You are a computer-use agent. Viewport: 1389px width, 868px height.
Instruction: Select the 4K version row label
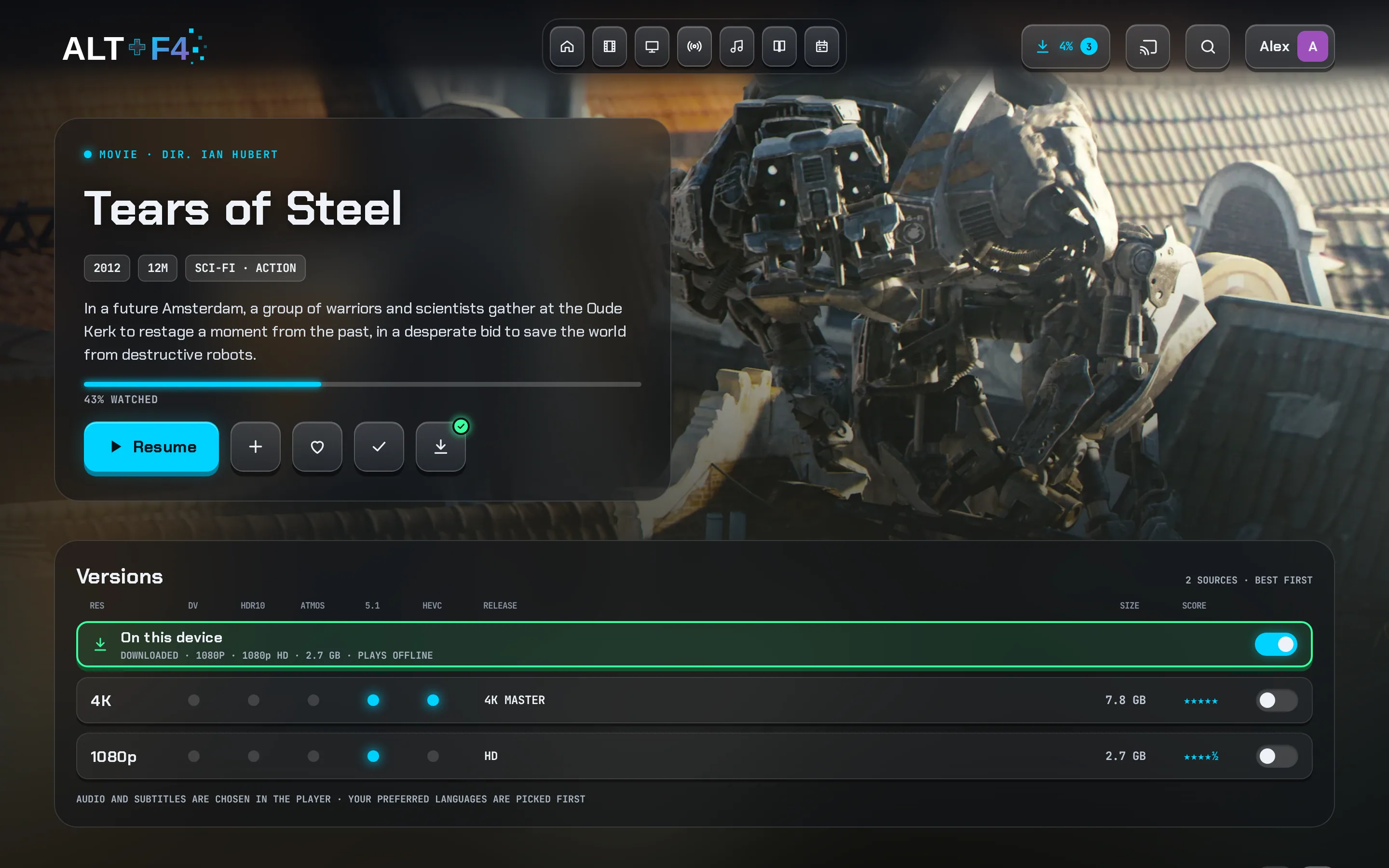pyautogui.click(x=101, y=700)
